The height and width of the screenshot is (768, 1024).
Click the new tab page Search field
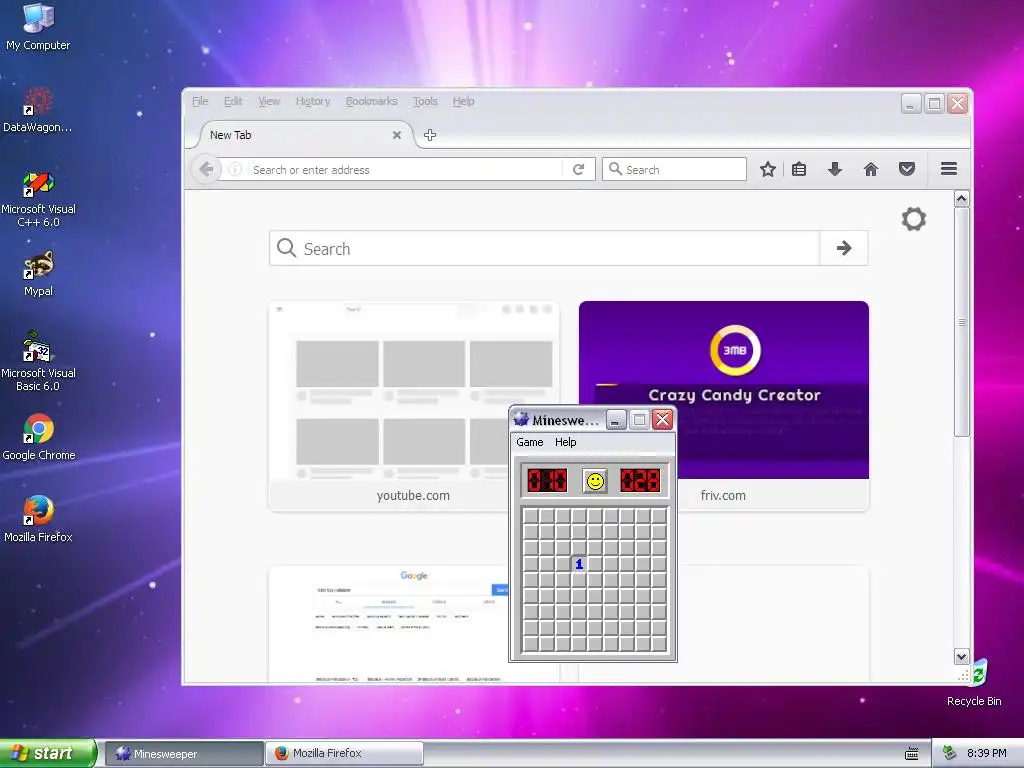[545, 248]
